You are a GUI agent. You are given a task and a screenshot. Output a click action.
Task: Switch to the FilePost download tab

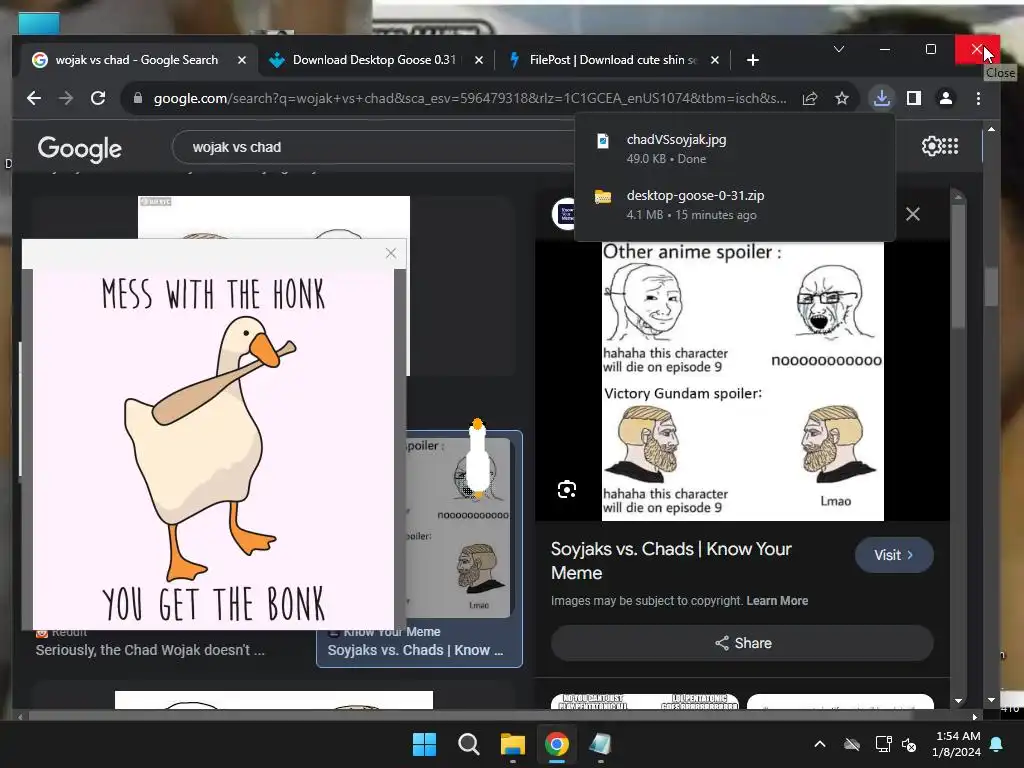(611, 60)
